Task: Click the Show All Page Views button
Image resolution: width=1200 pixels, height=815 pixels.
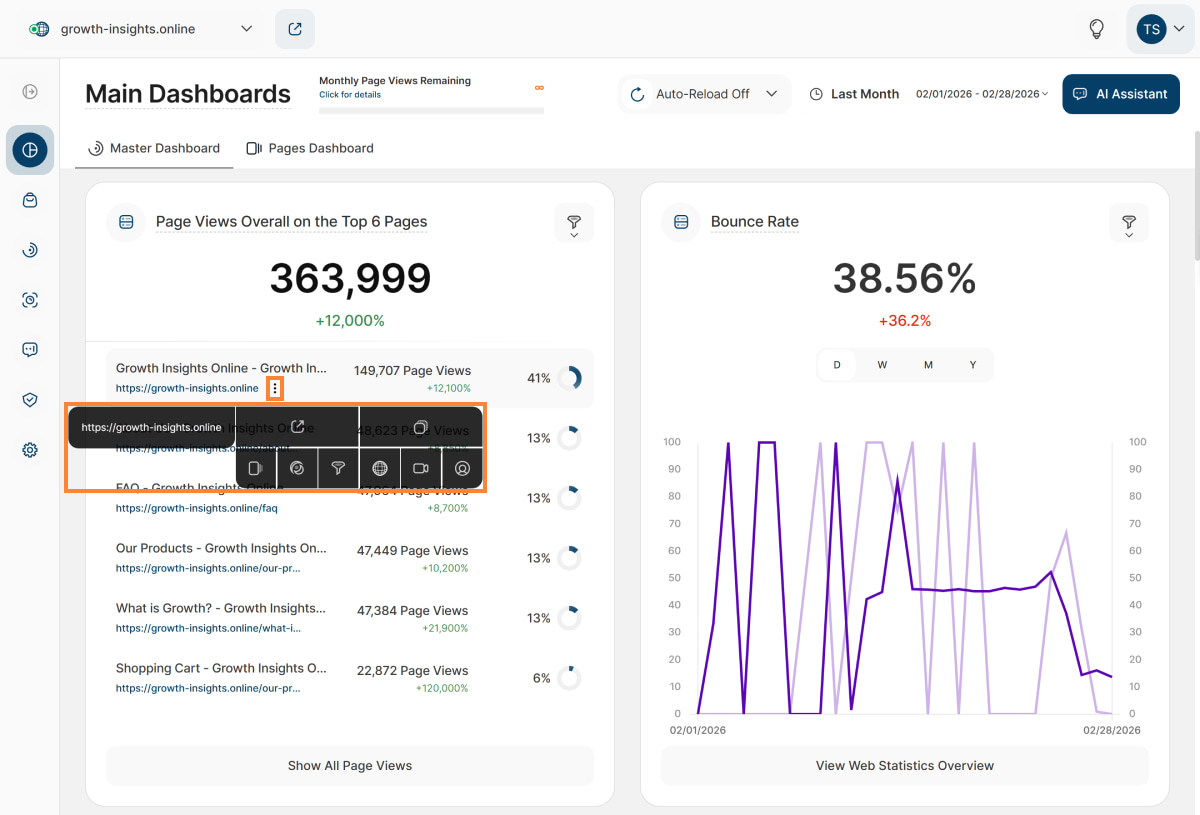Action: tap(350, 766)
